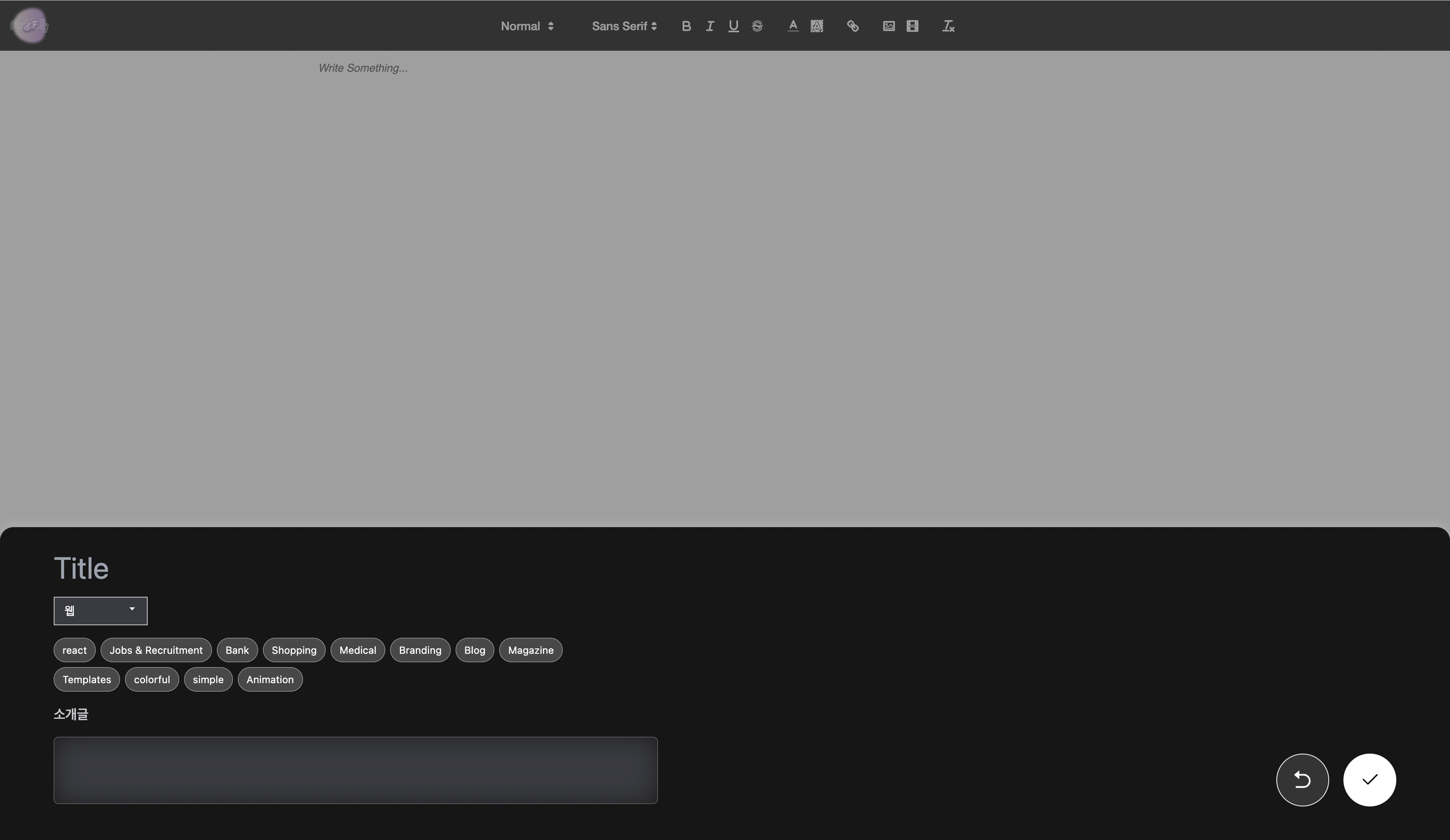1450x840 pixels.
Task: Insert an image into the editor
Action: coord(888,26)
